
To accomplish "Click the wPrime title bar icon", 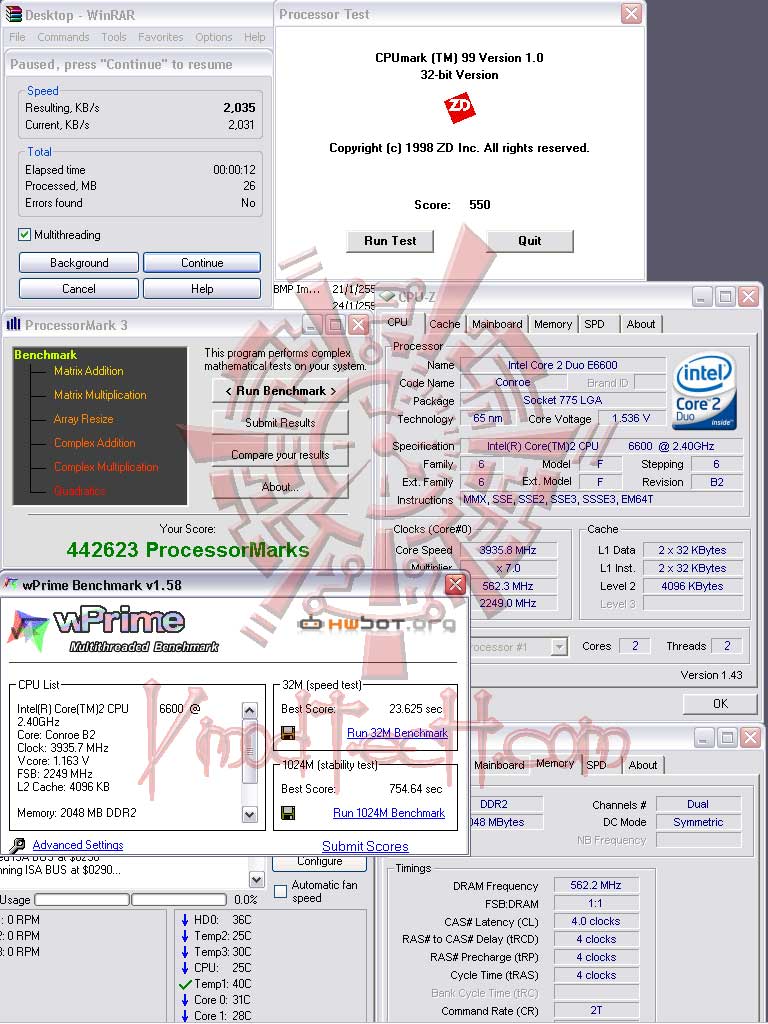I will coord(11,584).
